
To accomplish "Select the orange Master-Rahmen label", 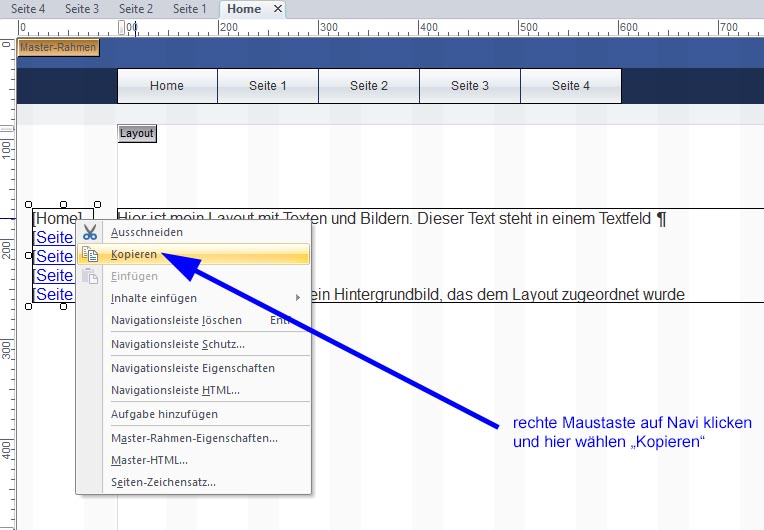I will pos(59,48).
